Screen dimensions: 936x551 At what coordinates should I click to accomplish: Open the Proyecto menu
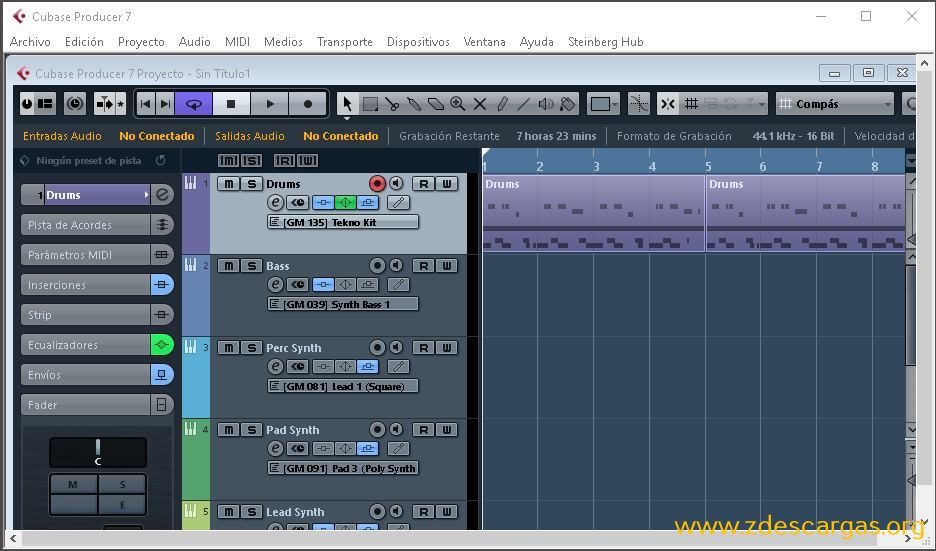click(141, 42)
